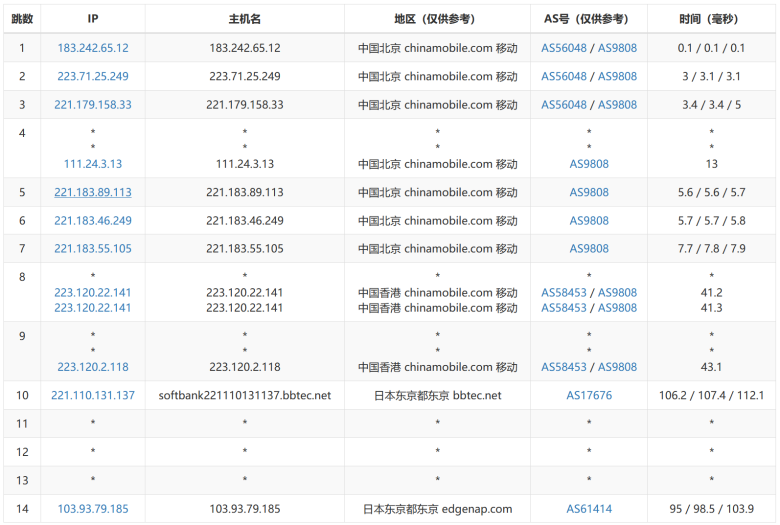This screenshot has height=525, width=780.
Task: Select region text 日本东京都东京 edgenap.com
Action: [437, 509]
